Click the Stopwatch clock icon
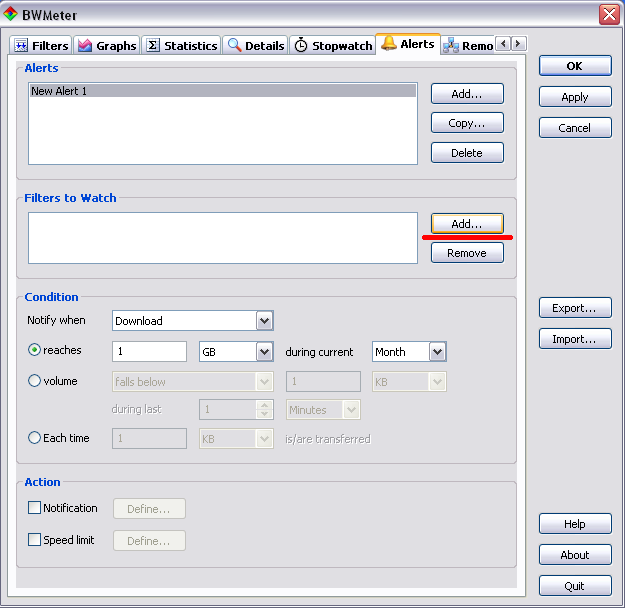Image resolution: width=625 pixels, height=608 pixels. pyautogui.click(x=301, y=46)
